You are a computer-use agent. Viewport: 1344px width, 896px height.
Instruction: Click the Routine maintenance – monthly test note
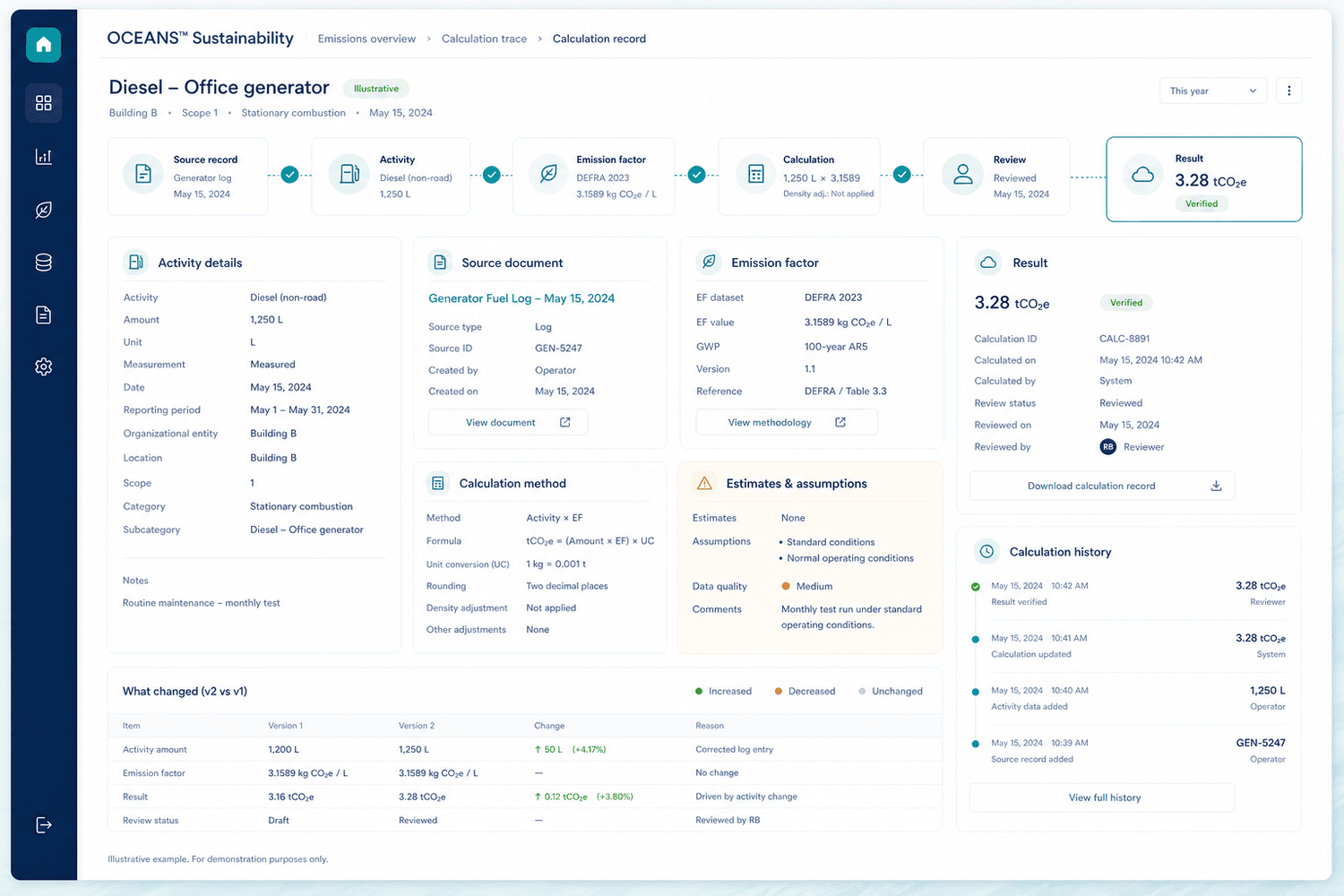point(202,603)
